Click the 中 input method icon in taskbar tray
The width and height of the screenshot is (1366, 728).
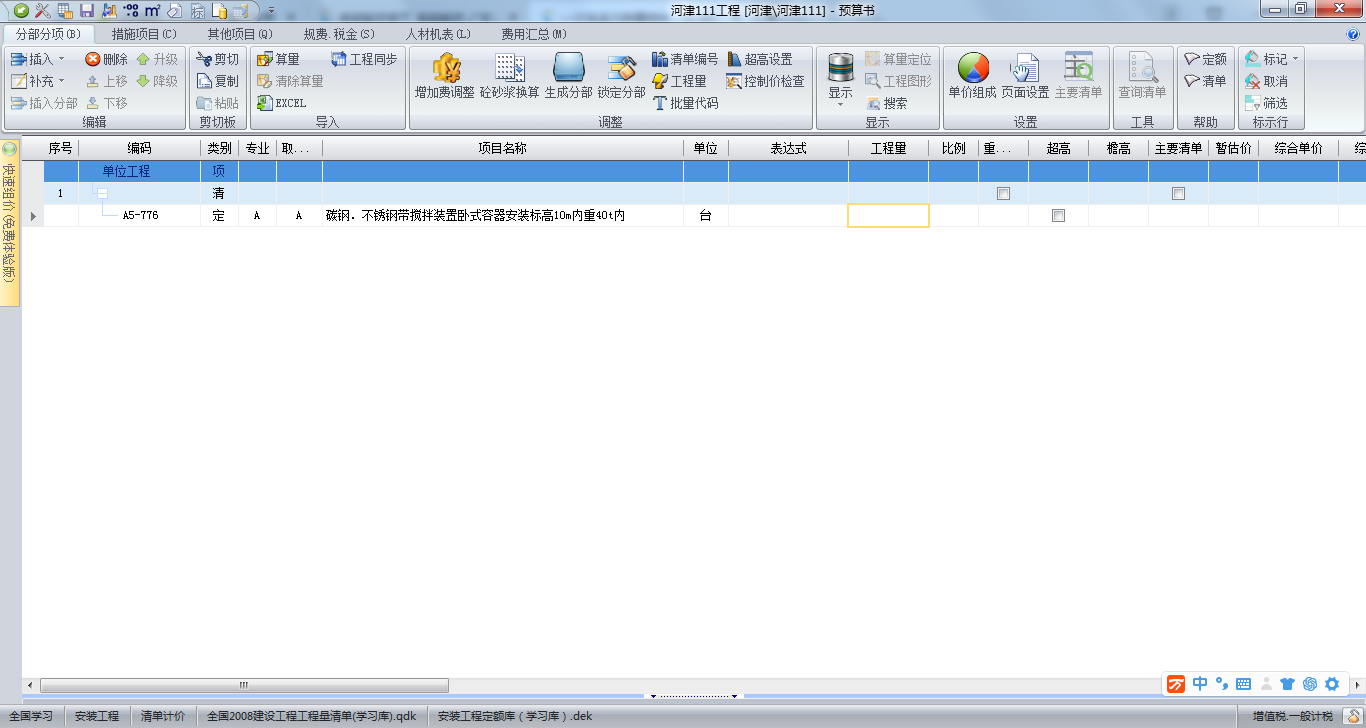coord(1198,683)
